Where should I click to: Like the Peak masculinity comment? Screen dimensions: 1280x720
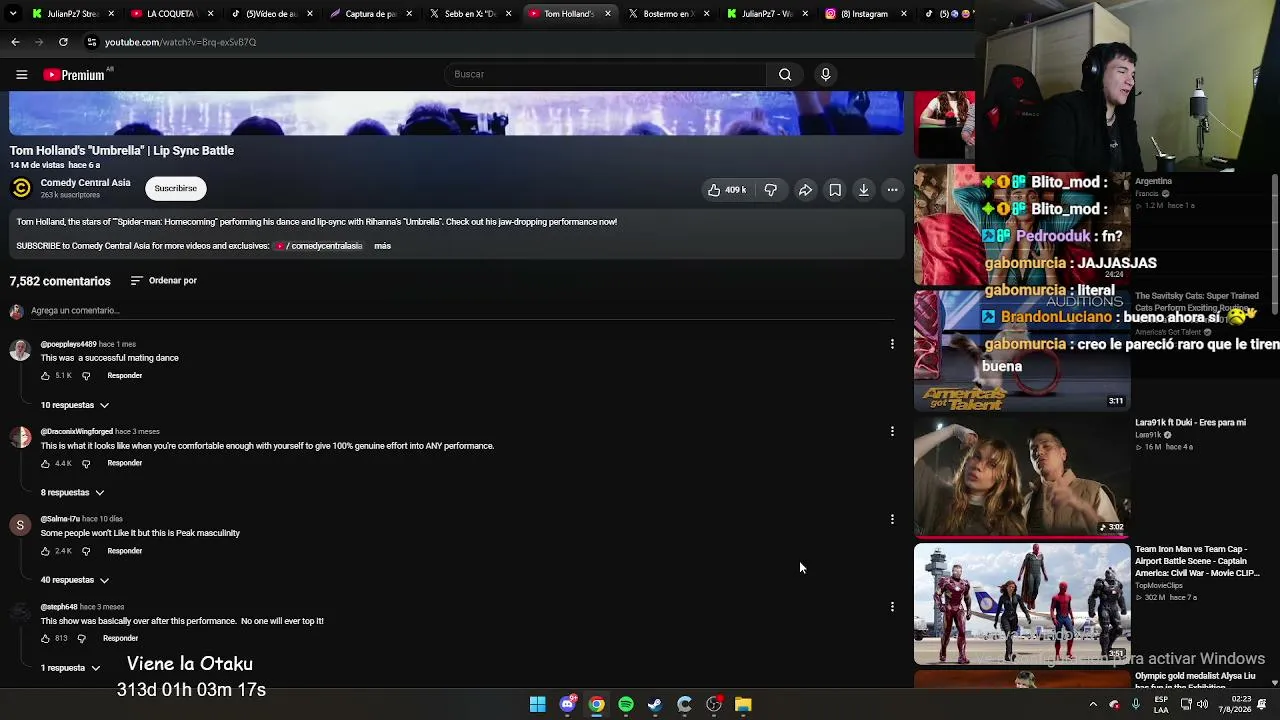coord(45,551)
